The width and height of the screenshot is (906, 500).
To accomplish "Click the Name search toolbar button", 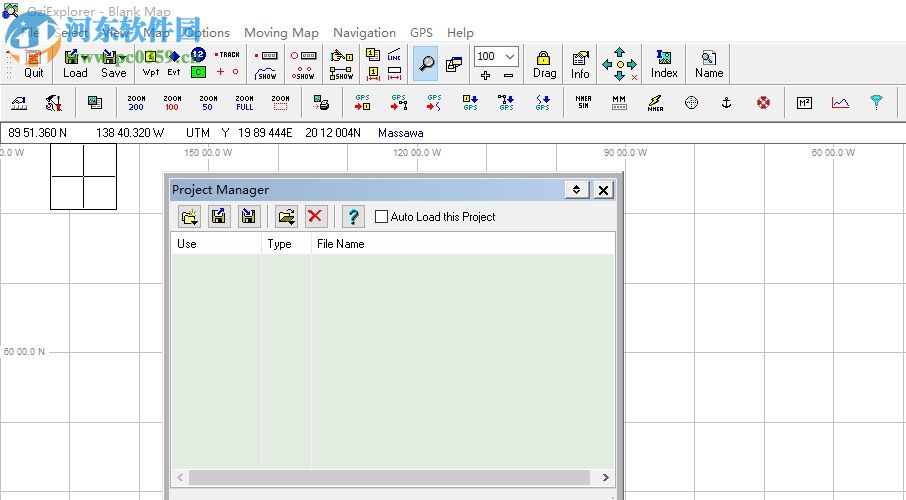I will [709, 64].
